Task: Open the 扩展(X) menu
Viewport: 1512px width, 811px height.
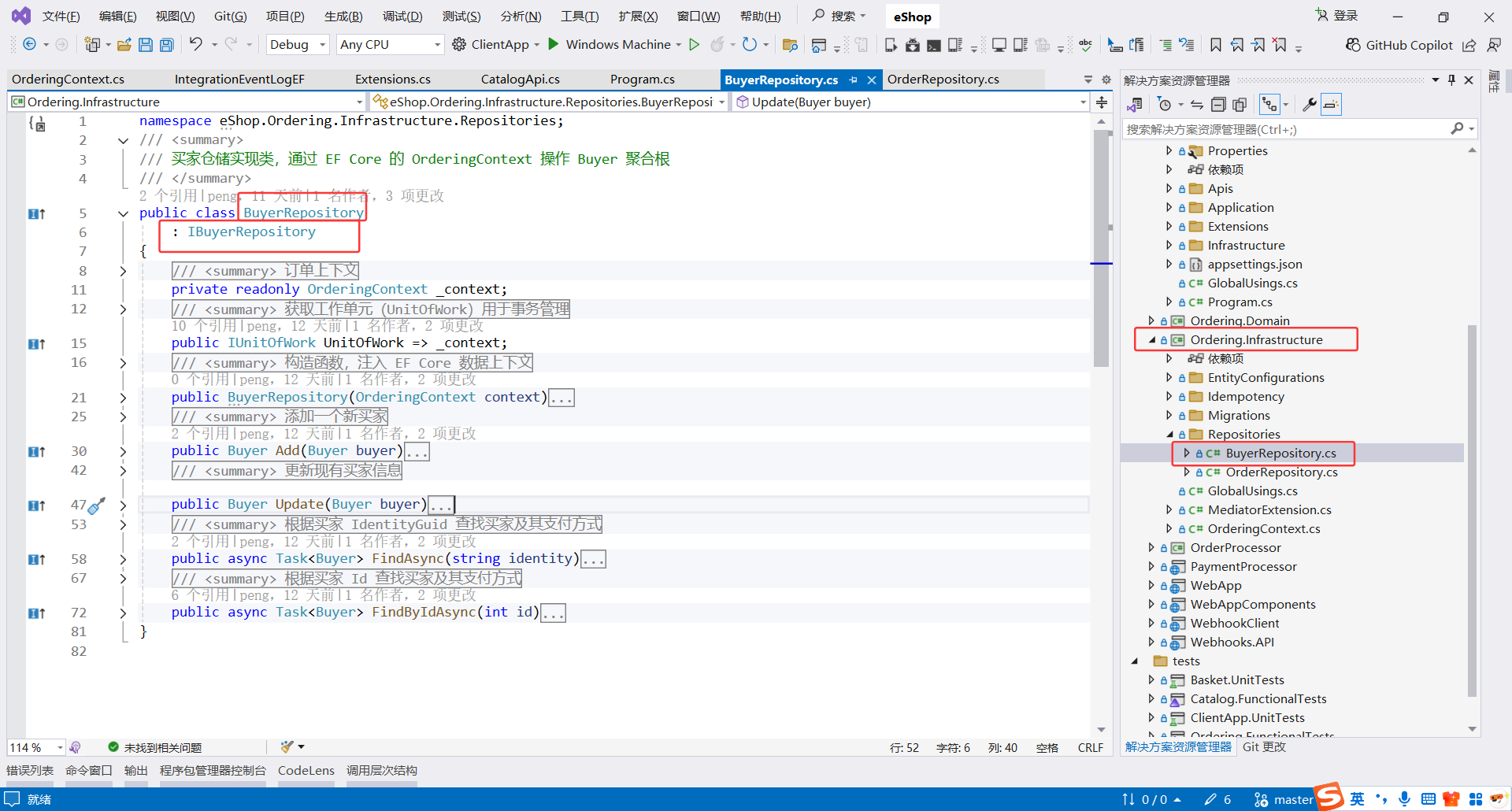Action: point(638,17)
